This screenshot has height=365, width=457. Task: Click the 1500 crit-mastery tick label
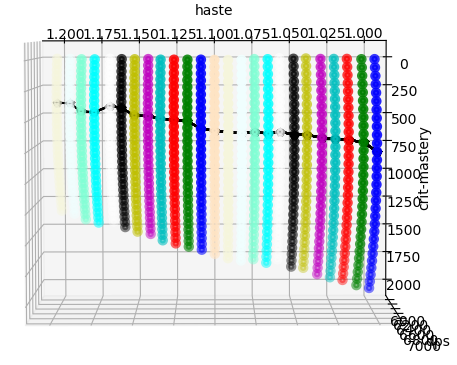pyautogui.click(x=404, y=230)
